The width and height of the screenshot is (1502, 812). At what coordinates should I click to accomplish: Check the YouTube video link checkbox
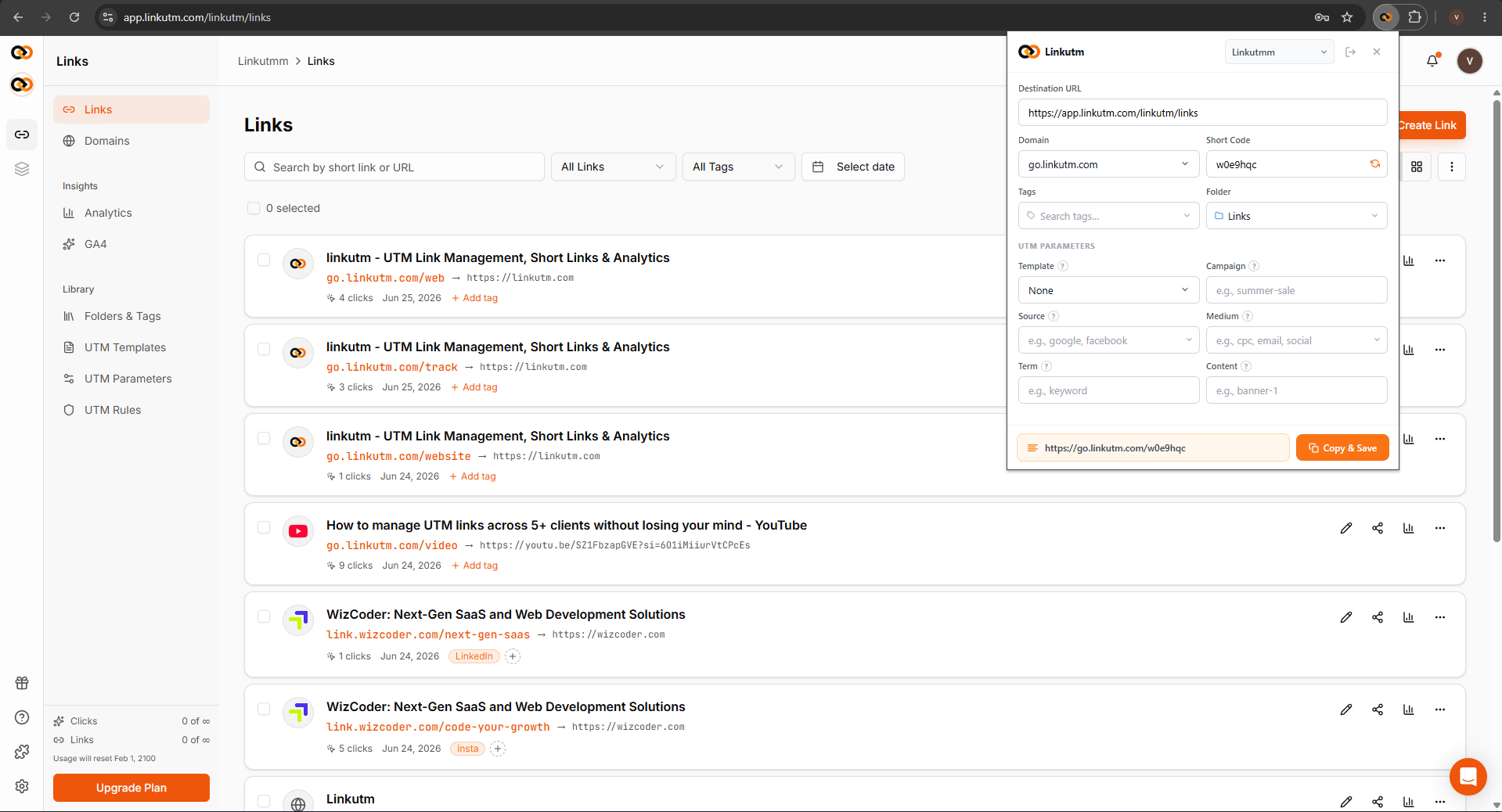264,527
